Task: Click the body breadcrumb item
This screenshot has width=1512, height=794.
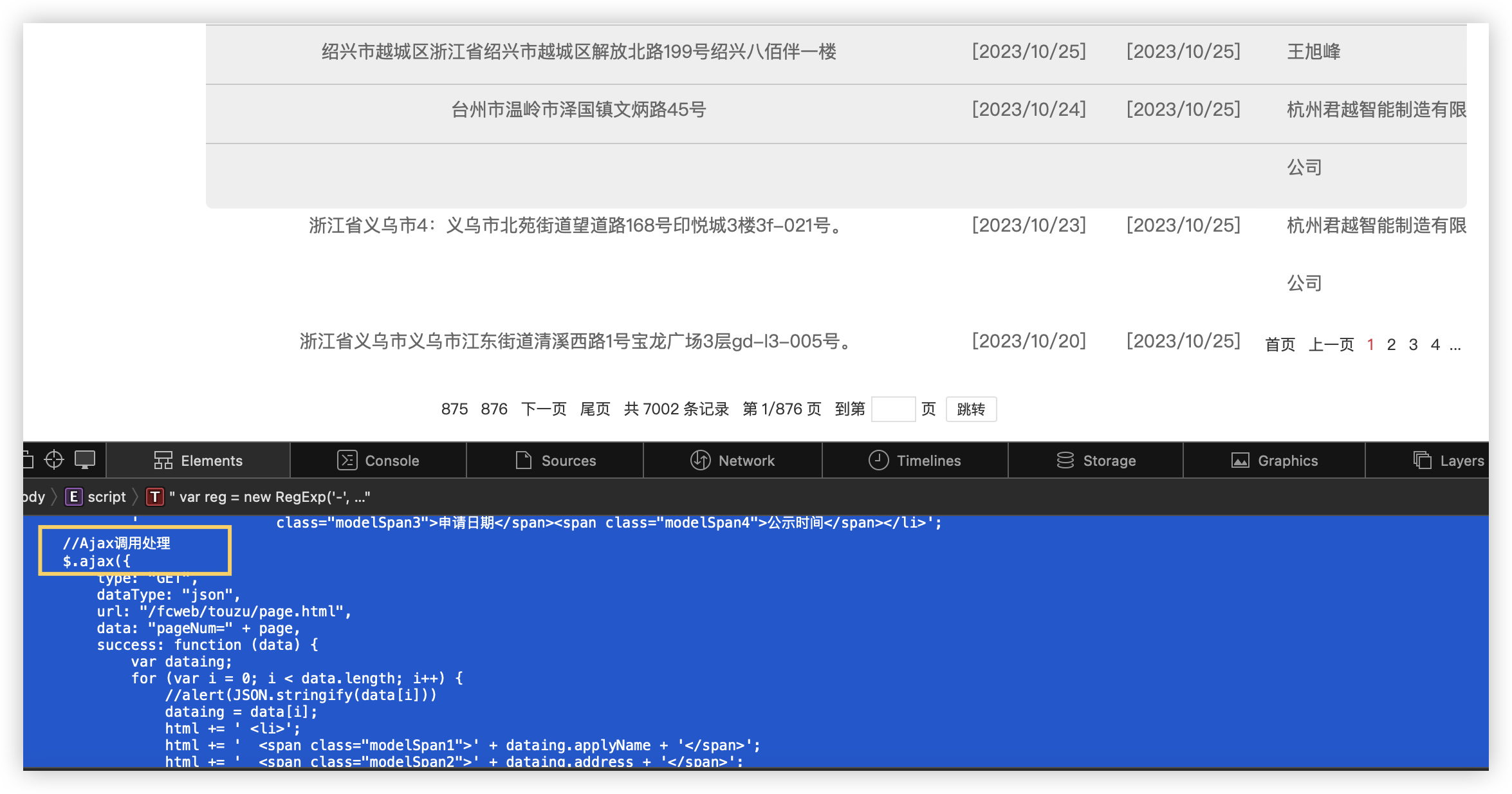Action: tap(33, 497)
